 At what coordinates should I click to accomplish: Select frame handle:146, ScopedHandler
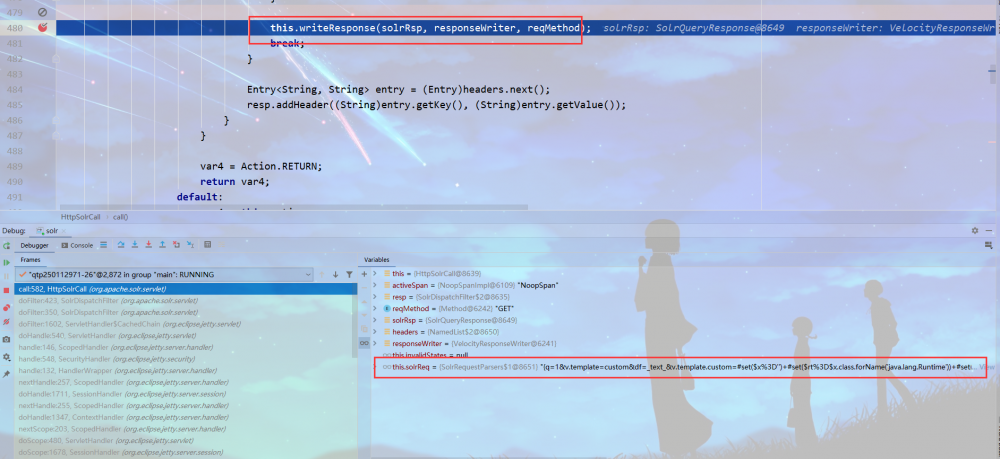tap(186, 347)
